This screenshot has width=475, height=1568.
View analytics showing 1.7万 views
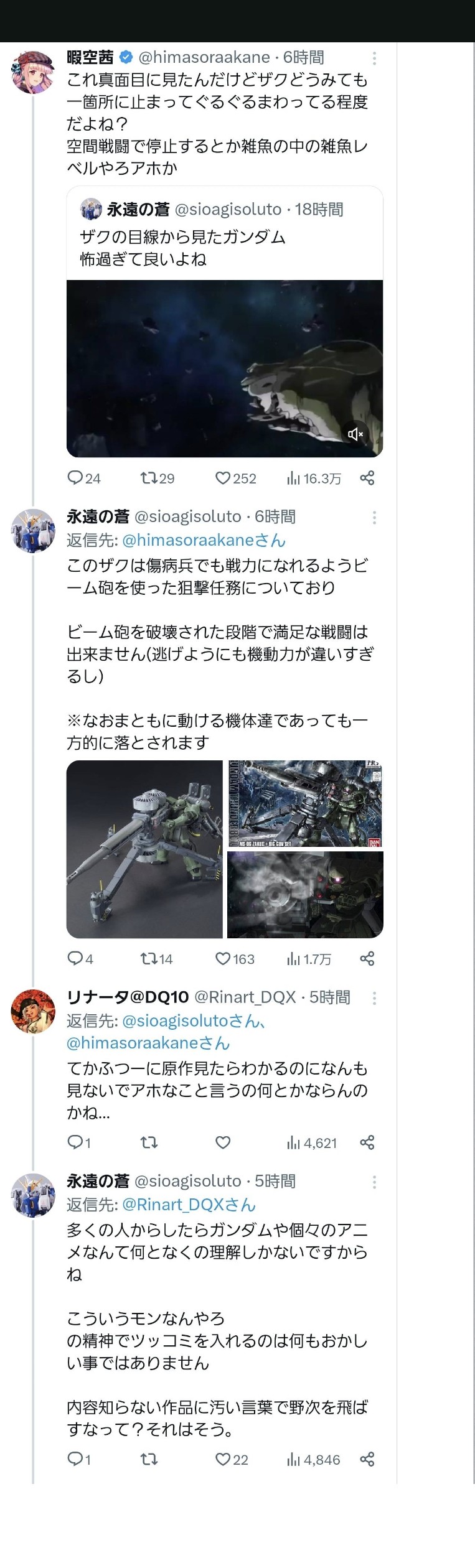coord(309,959)
